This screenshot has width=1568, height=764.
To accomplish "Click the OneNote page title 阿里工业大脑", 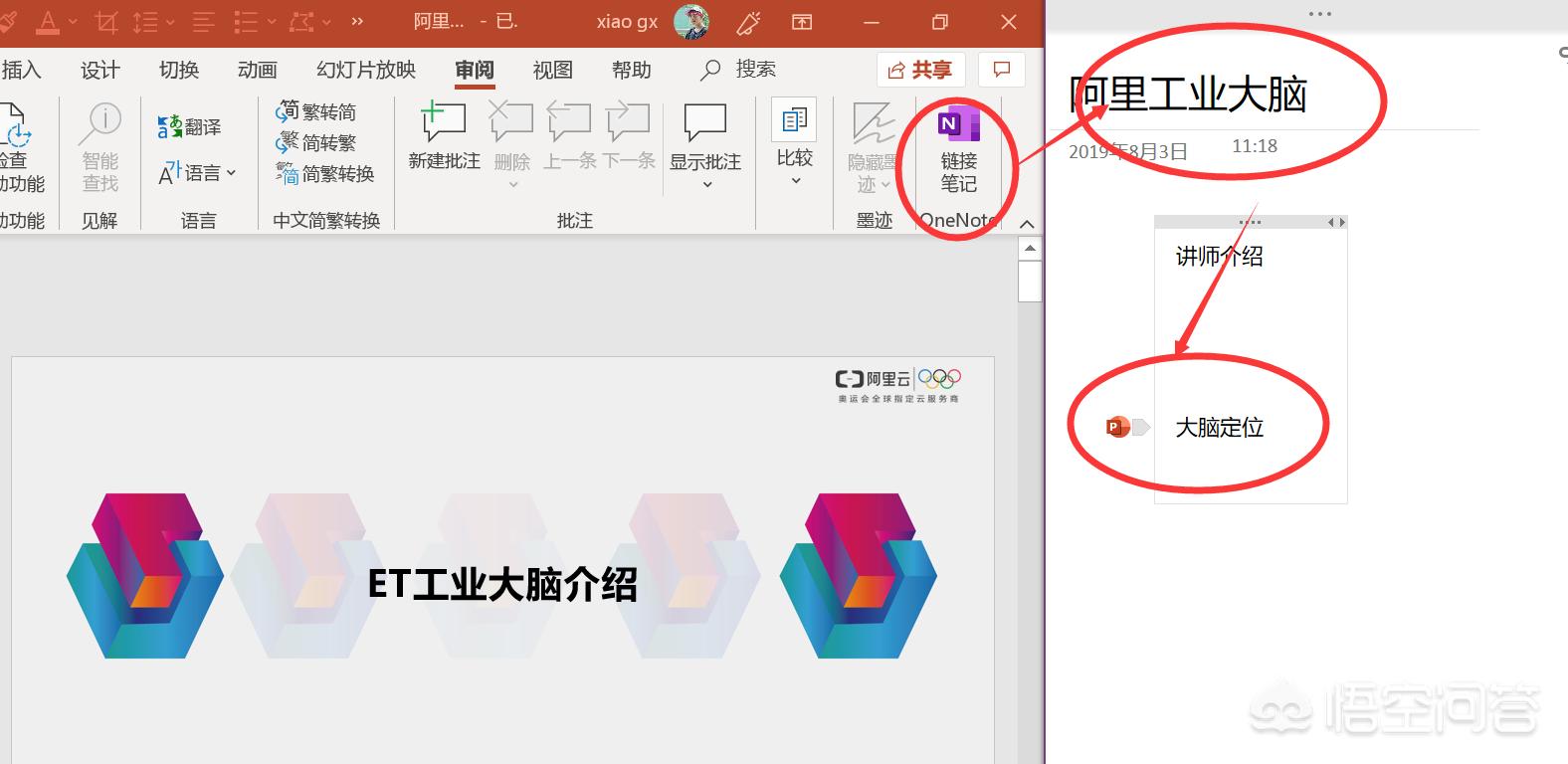I will tap(1189, 95).
